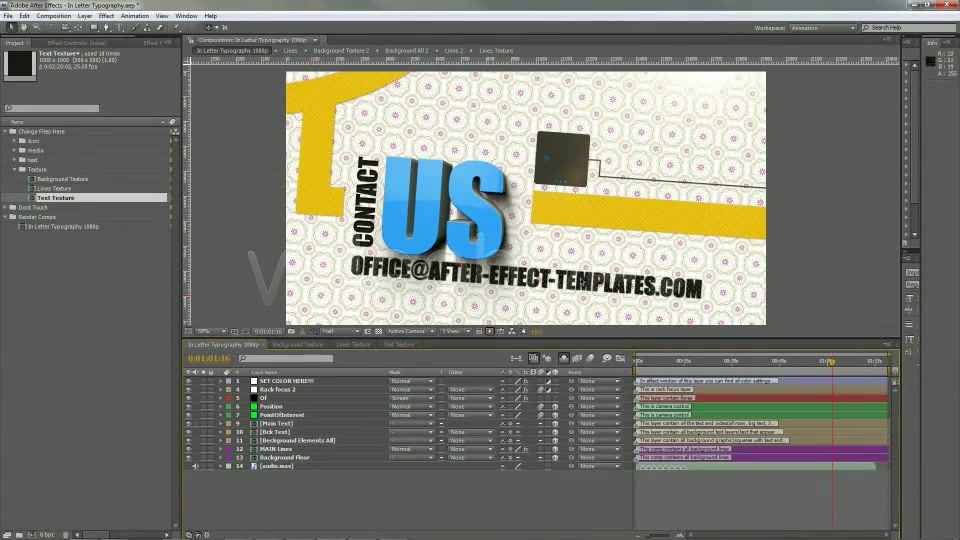Select the Eraser tool
The width and height of the screenshot is (960, 540).
(160, 28)
